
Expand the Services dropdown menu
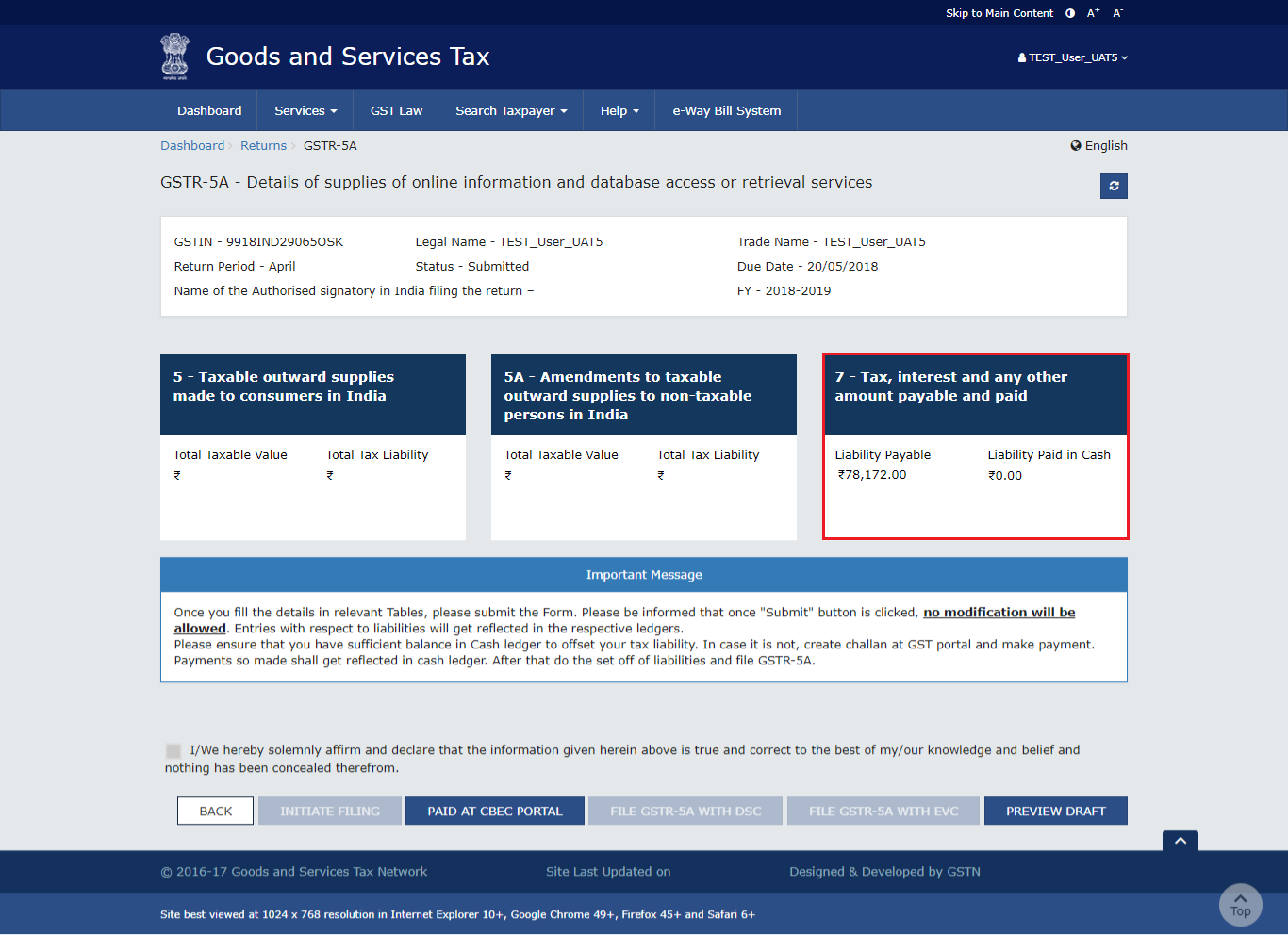pos(305,110)
